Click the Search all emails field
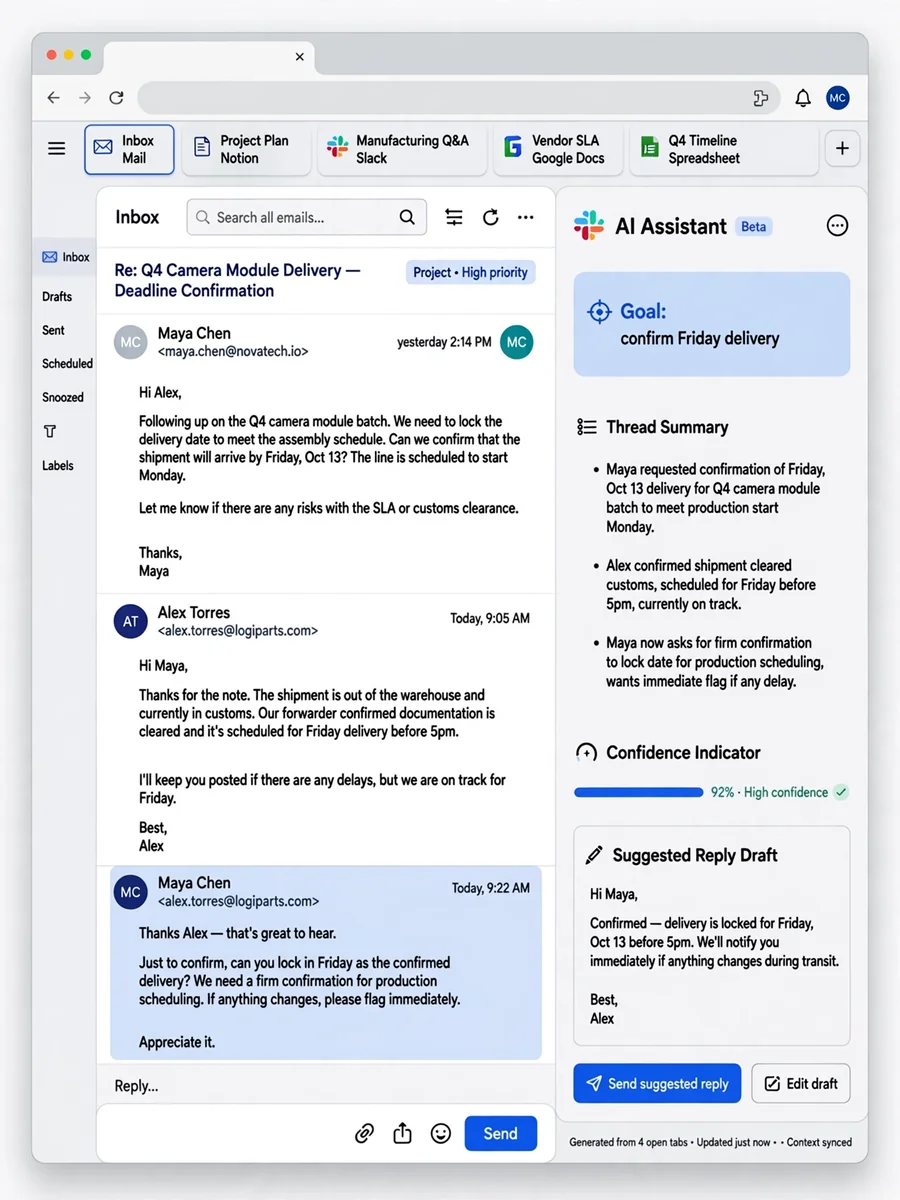This screenshot has height=1200, width=900. pos(307,217)
